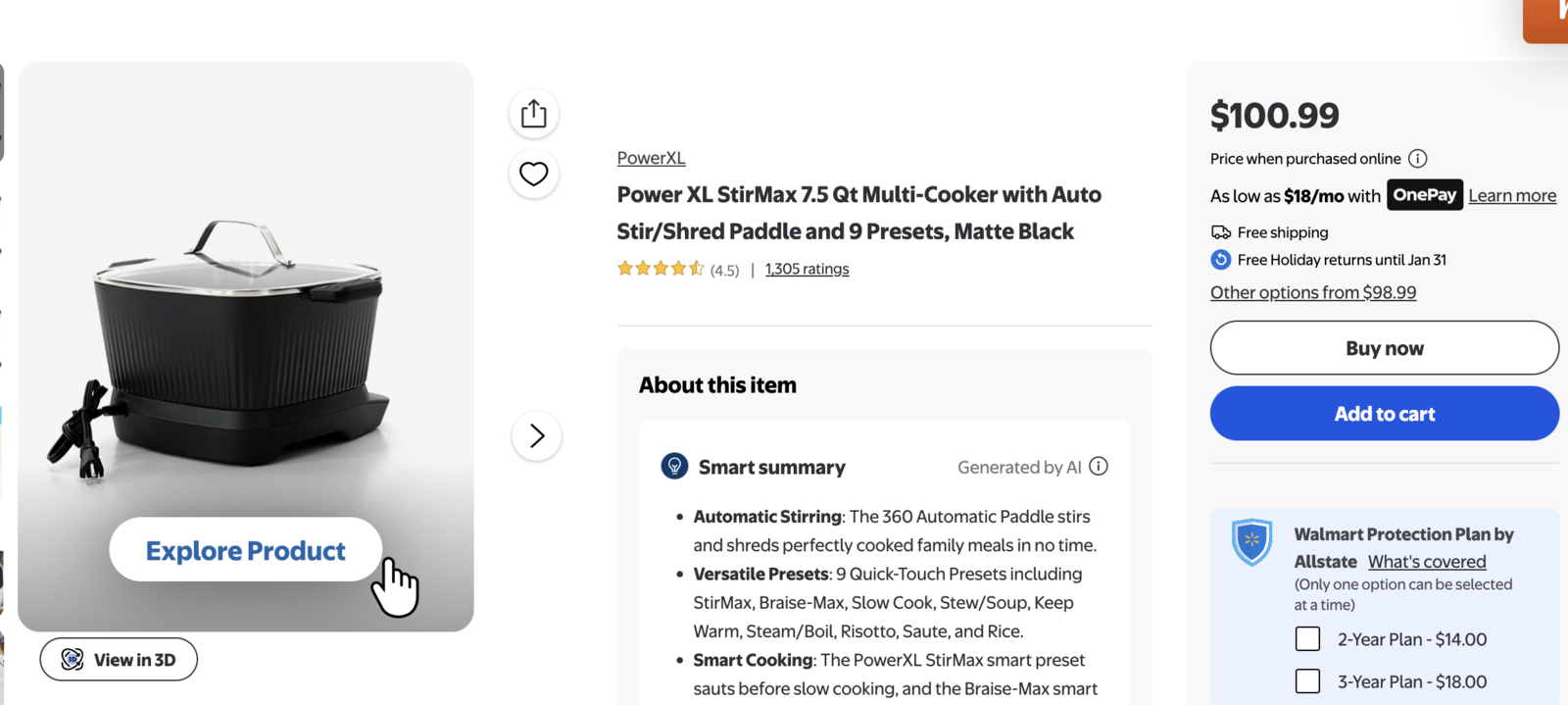The width and height of the screenshot is (1568, 705).
Task: Click the Smart summary lightbulb icon
Action: coord(674,467)
